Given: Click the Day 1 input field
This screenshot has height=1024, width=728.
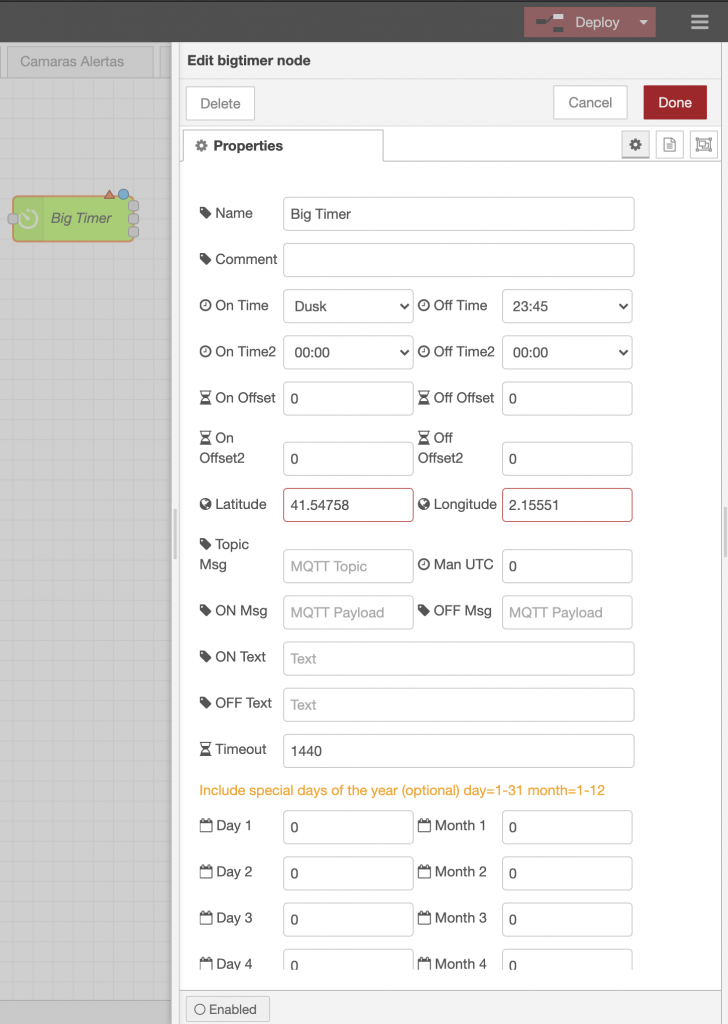Looking at the screenshot, I should point(348,827).
